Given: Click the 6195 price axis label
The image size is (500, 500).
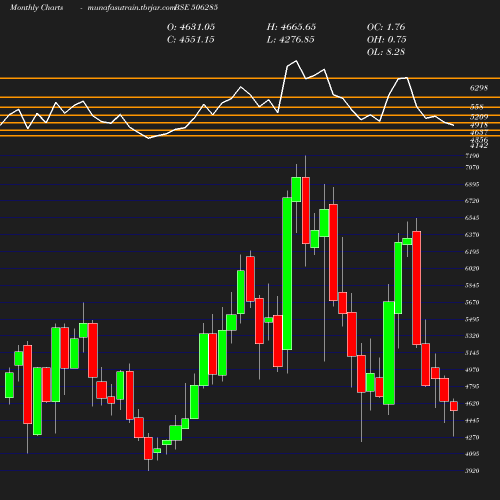Looking at the screenshot, I should (x=472, y=252).
